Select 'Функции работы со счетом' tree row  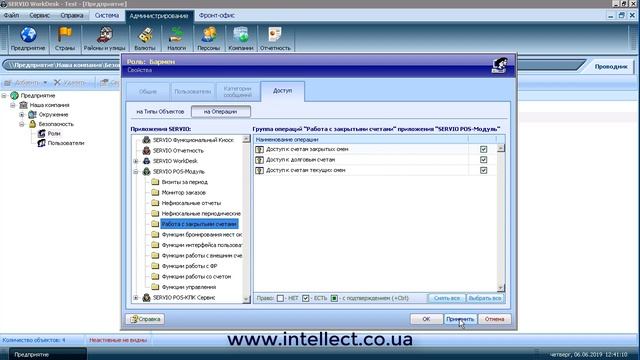196,277
